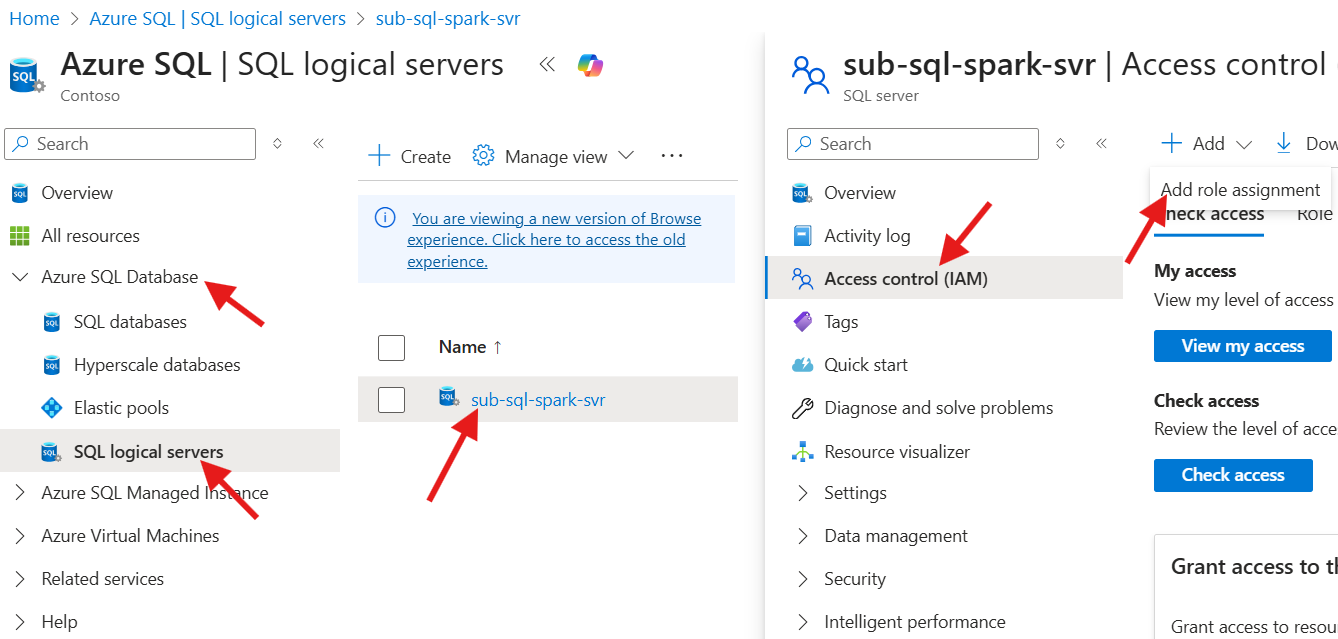Screen dimensions: 1338x639
Task: Click the View my access button
Action: coord(1242,346)
